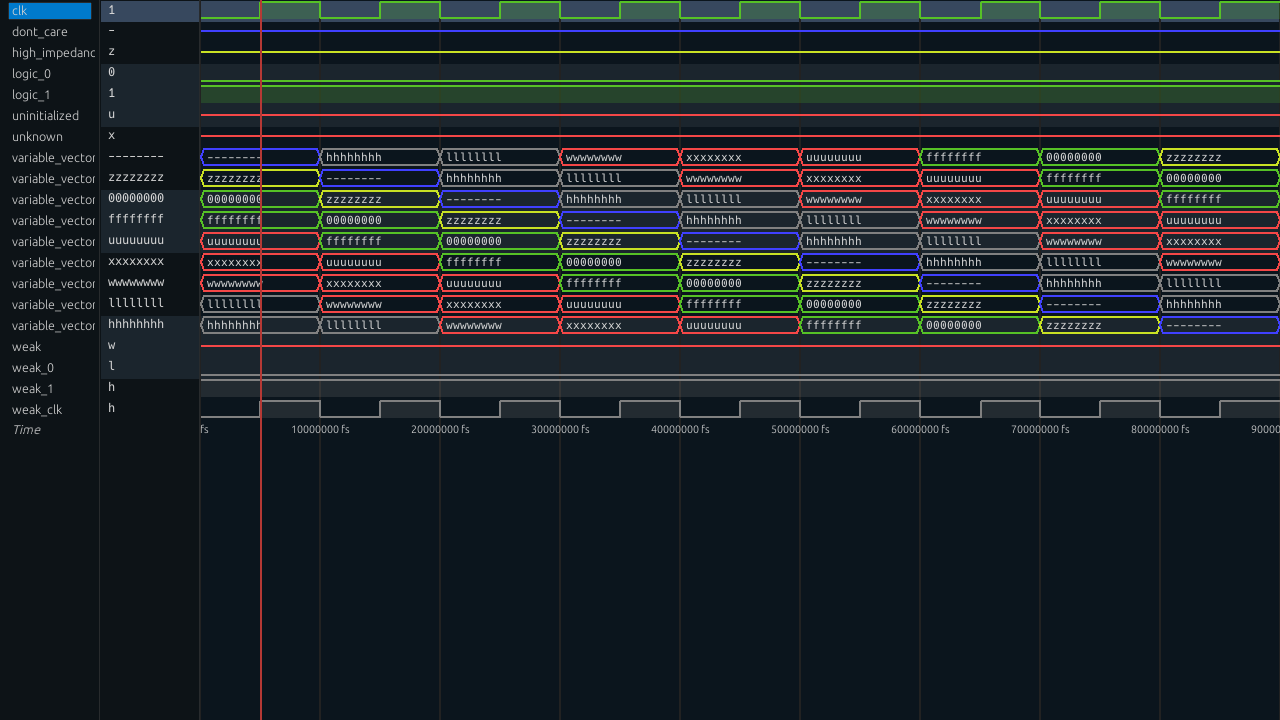Select variable_vector name whose value is uuuuuuuu
This screenshot has width=1280, height=720.
click(x=53, y=241)
